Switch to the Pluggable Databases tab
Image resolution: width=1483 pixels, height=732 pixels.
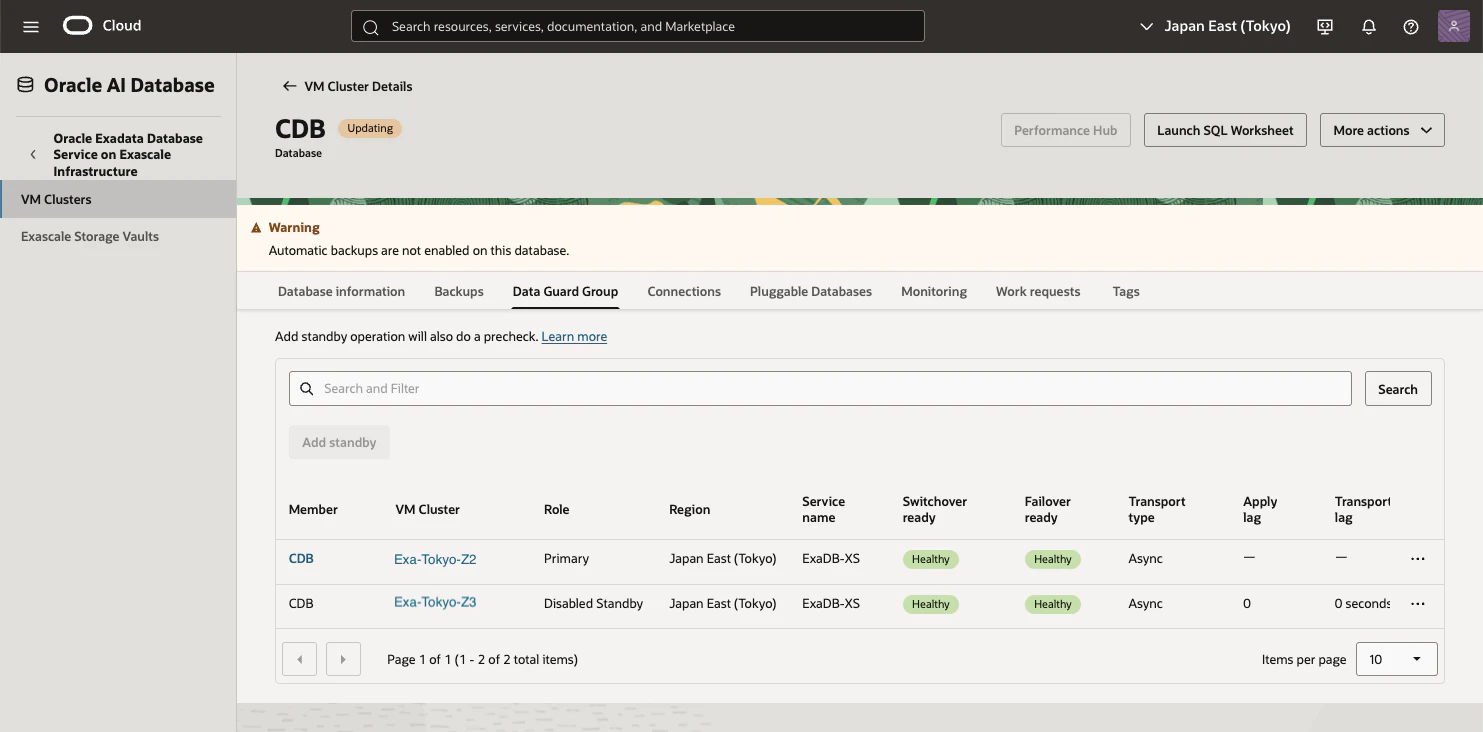click(810, 292)
